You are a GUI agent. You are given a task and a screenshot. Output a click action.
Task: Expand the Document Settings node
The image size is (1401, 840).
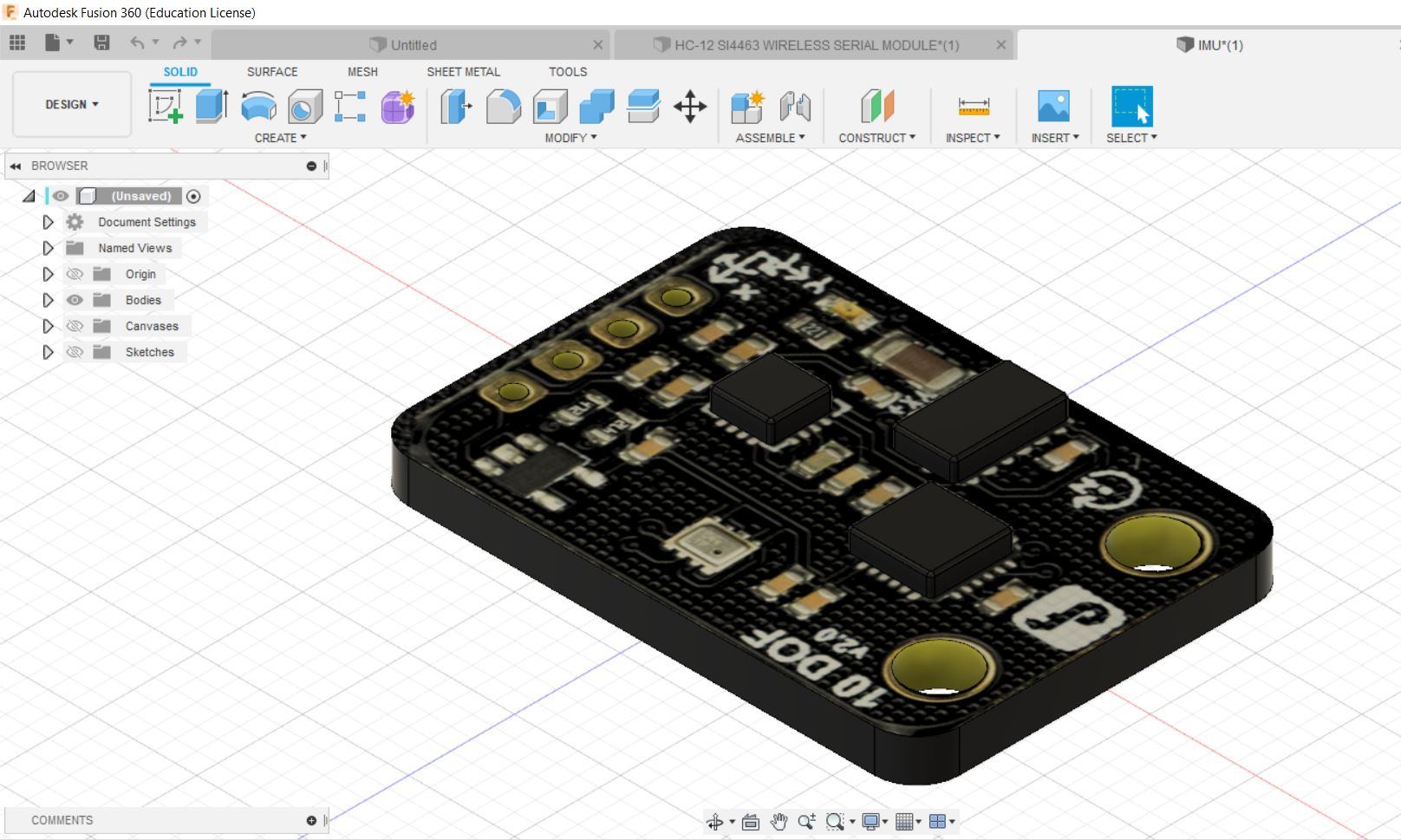pos(48,222)
